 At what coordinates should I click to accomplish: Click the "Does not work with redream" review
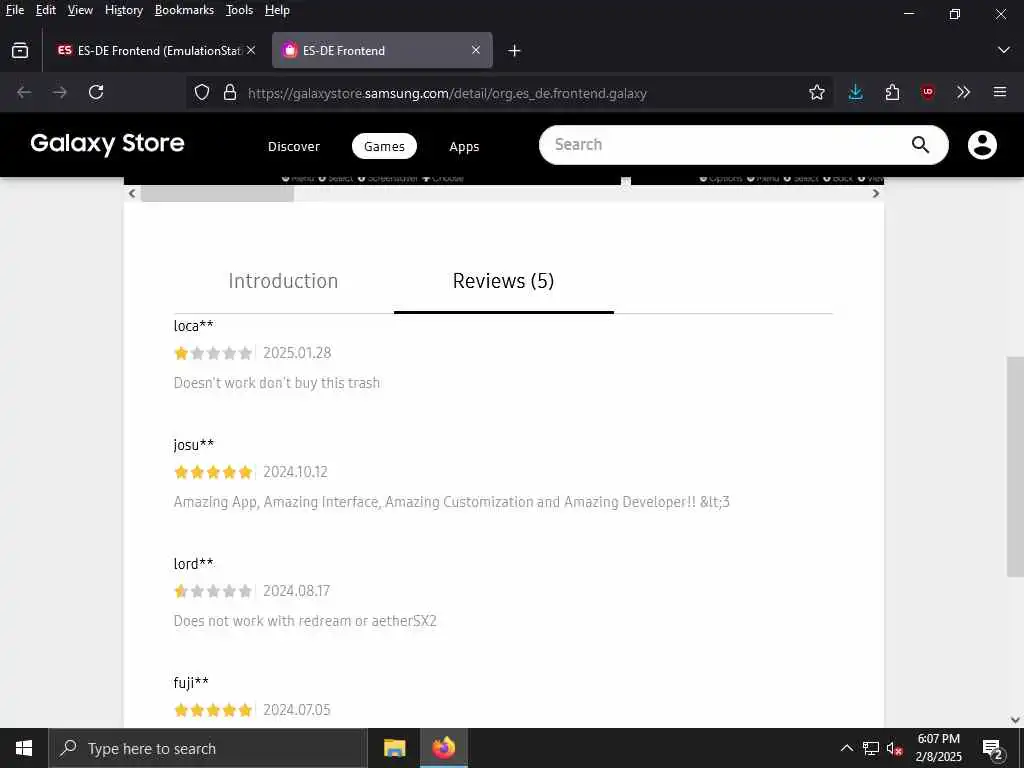305,620
